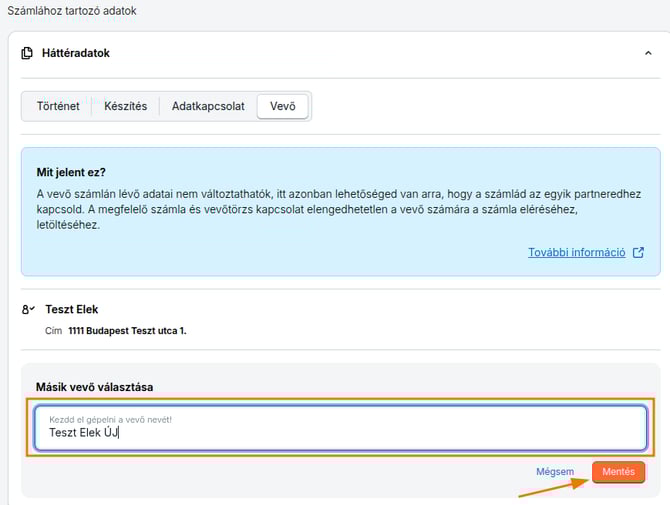Select the Adatkapcsolat tab

pos(208,106)
